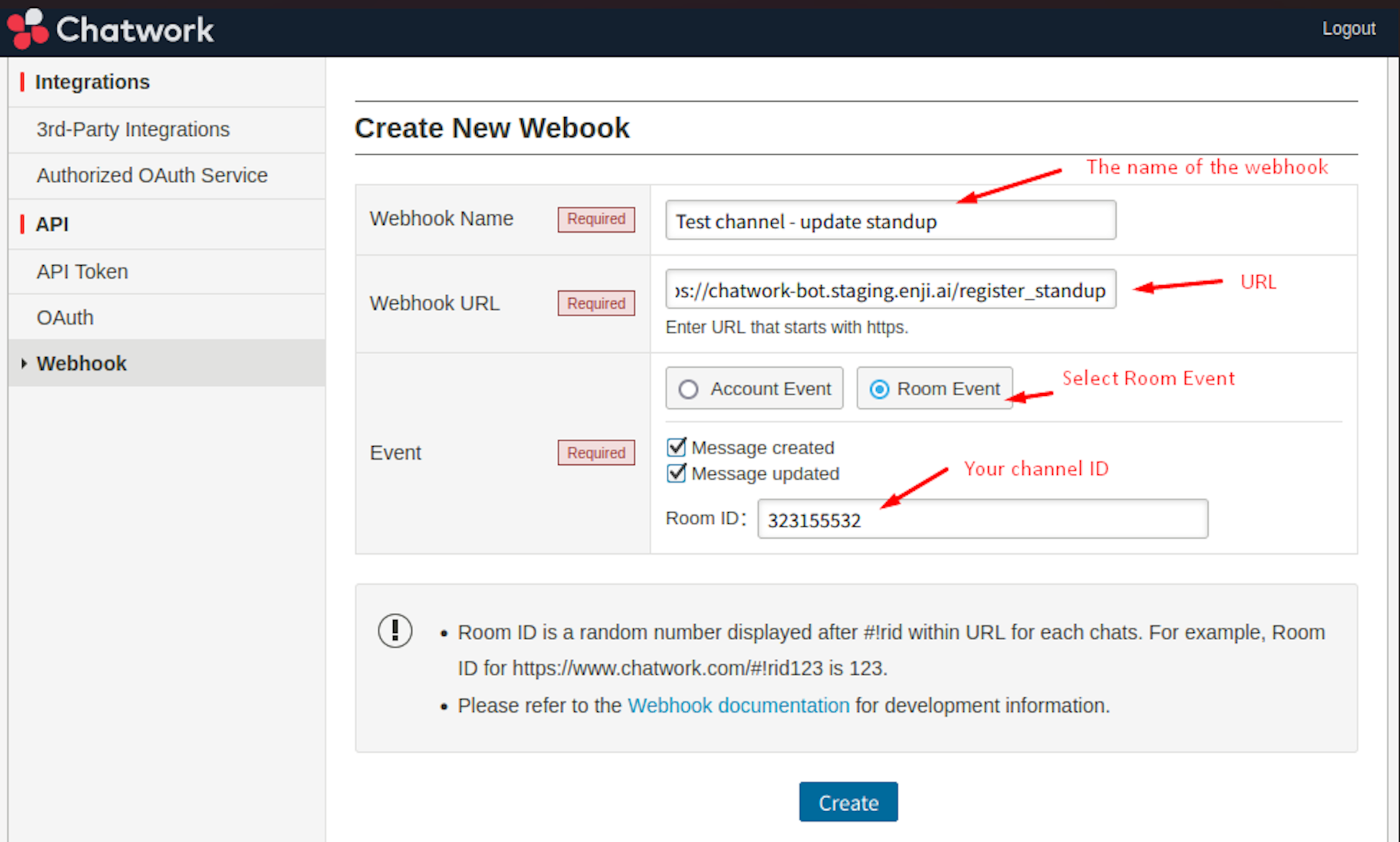Click Required badge next to Webhook URL
The width and height of the screenshot is (1400, 842).
(x=597, y=303)
